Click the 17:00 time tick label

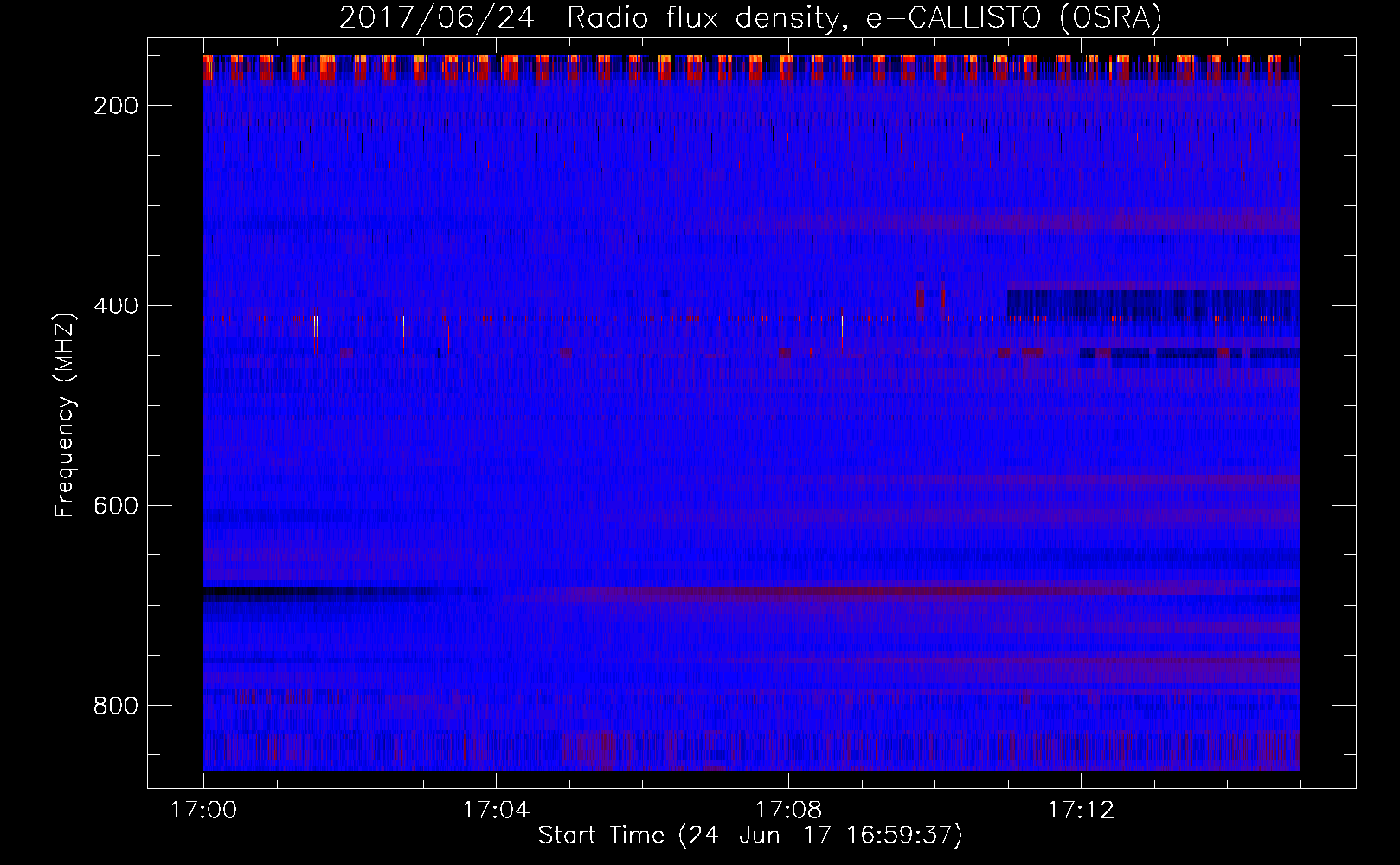(x=204, y=811)
